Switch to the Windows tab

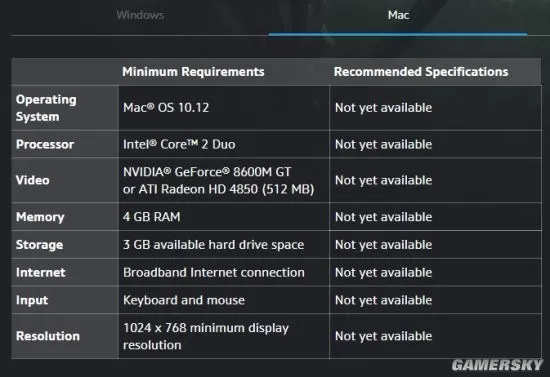point(140,15)
